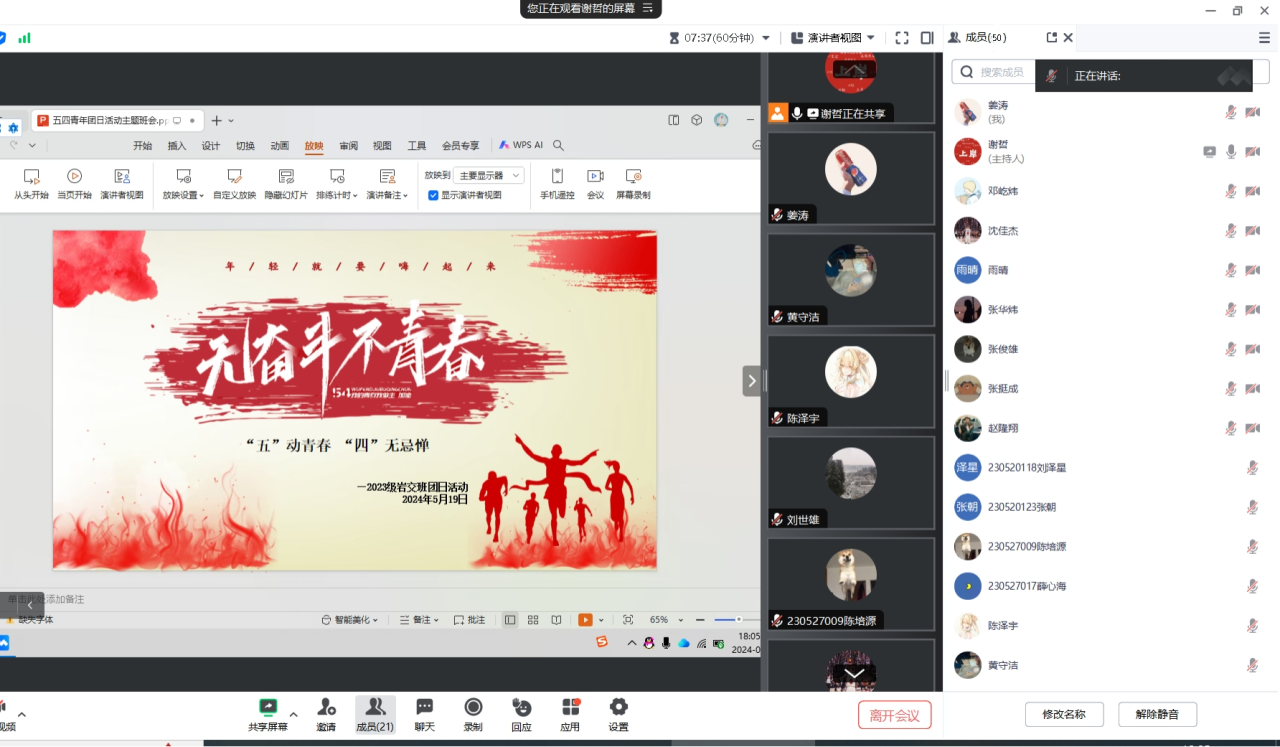Select the 动画 ribbon tab
1280x747 pixels.
pos(279,145)
